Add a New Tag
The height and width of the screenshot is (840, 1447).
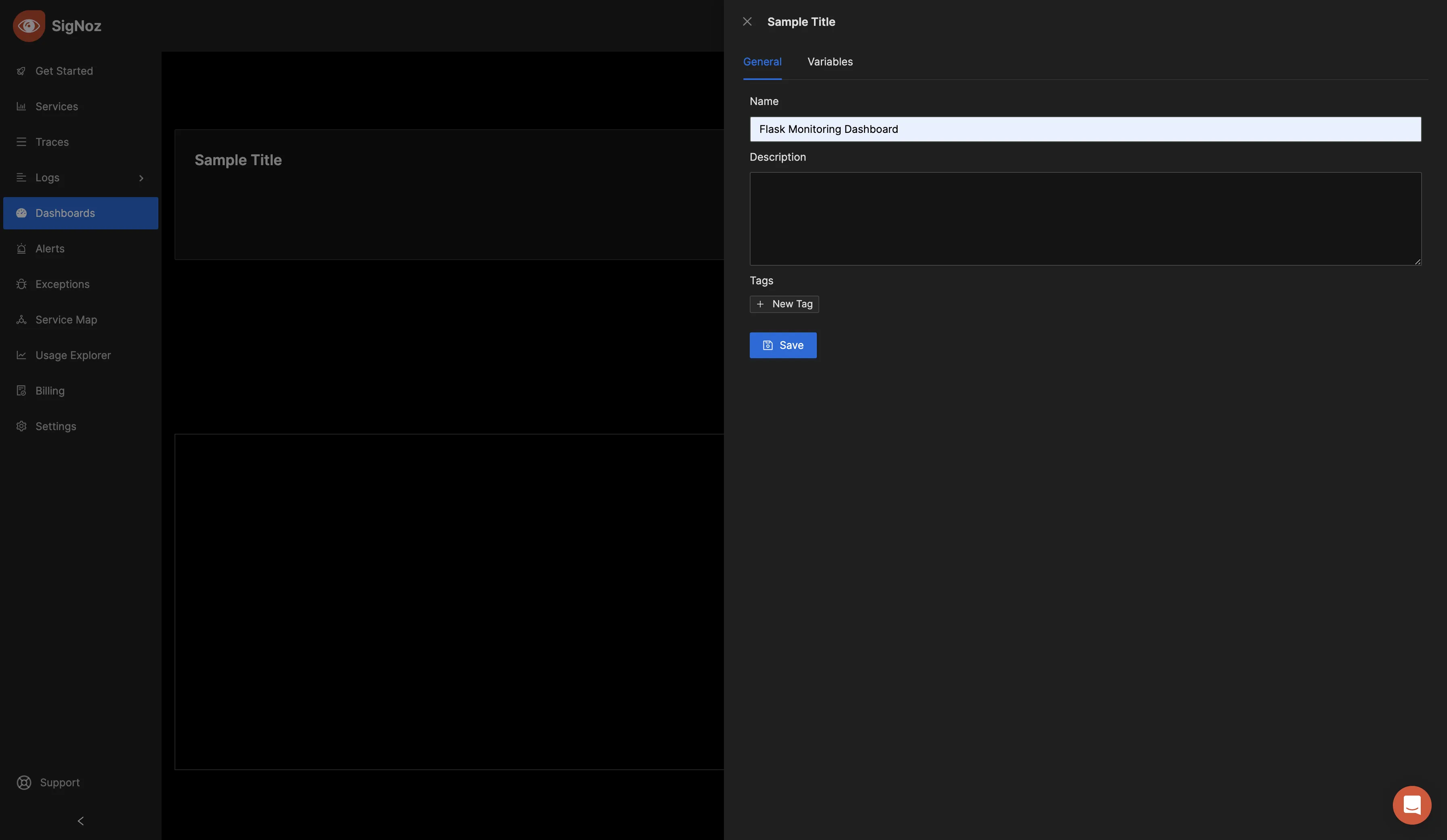tap(784, 304)
